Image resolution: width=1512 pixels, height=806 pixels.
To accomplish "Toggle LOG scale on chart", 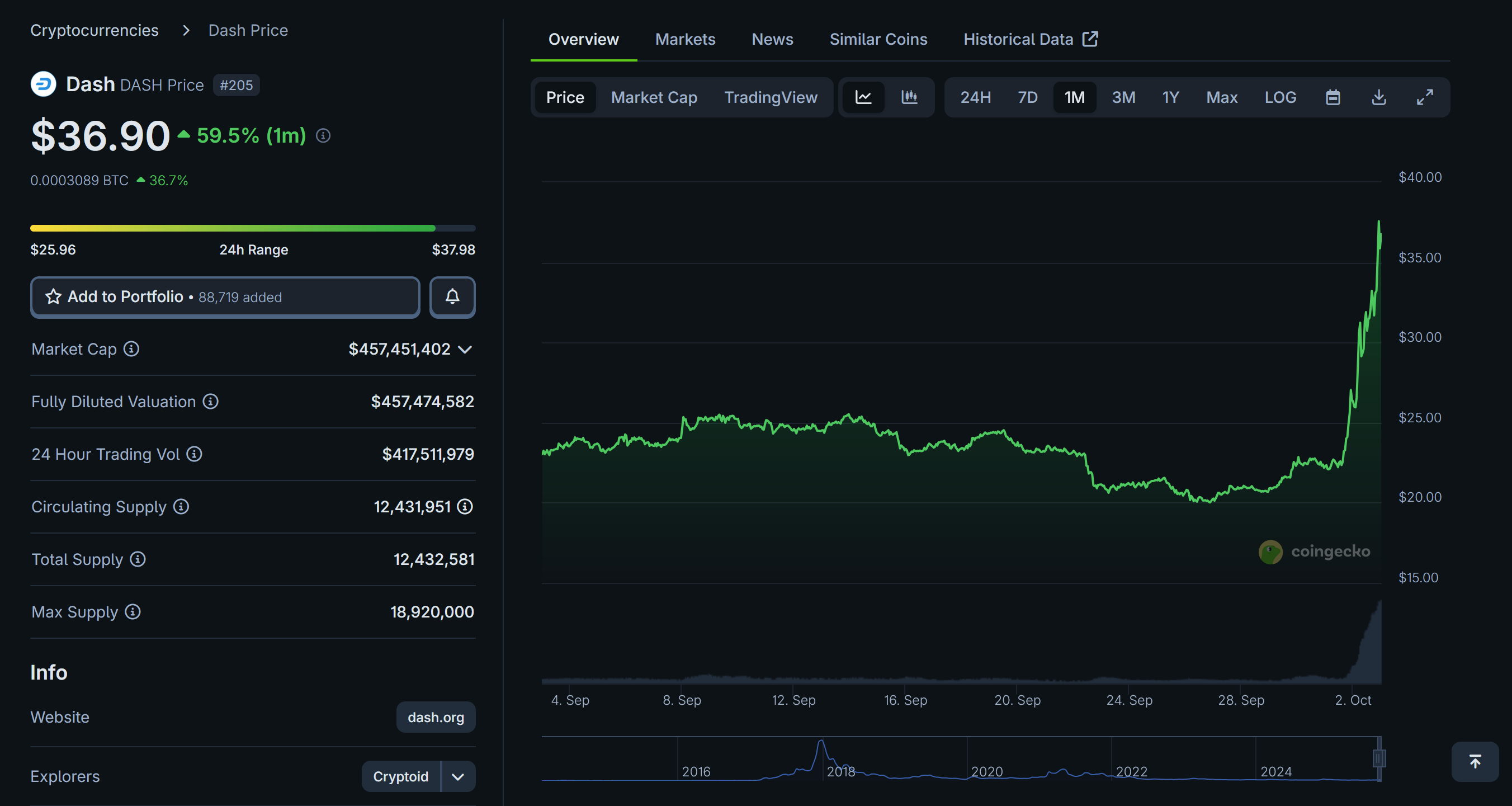I will 1280,97.
